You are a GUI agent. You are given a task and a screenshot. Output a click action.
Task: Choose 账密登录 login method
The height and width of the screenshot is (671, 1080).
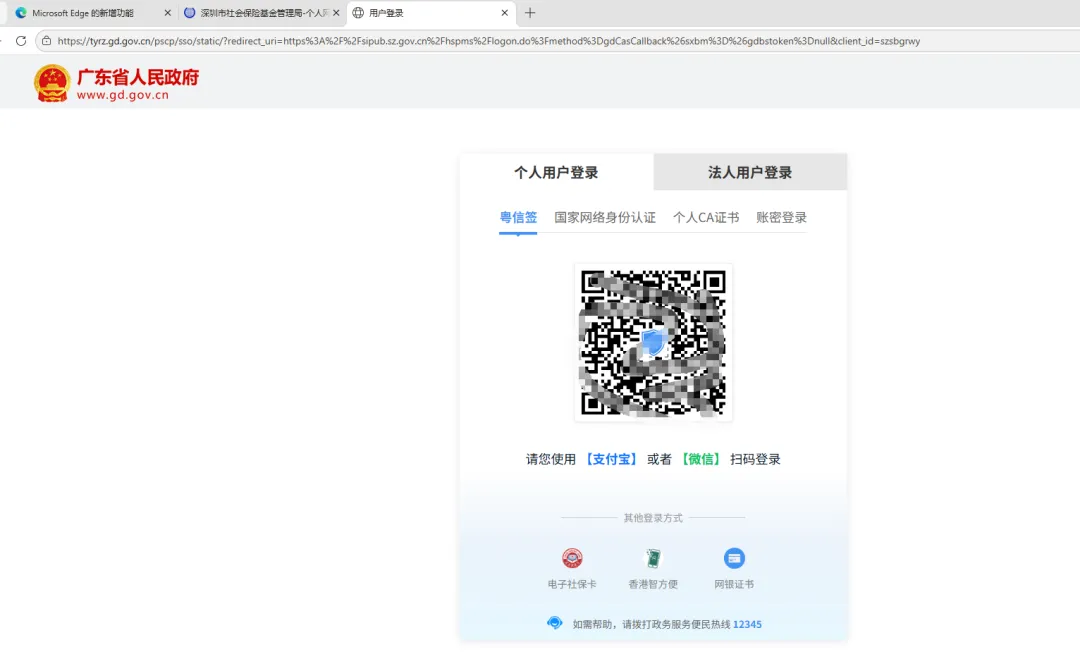781,217
